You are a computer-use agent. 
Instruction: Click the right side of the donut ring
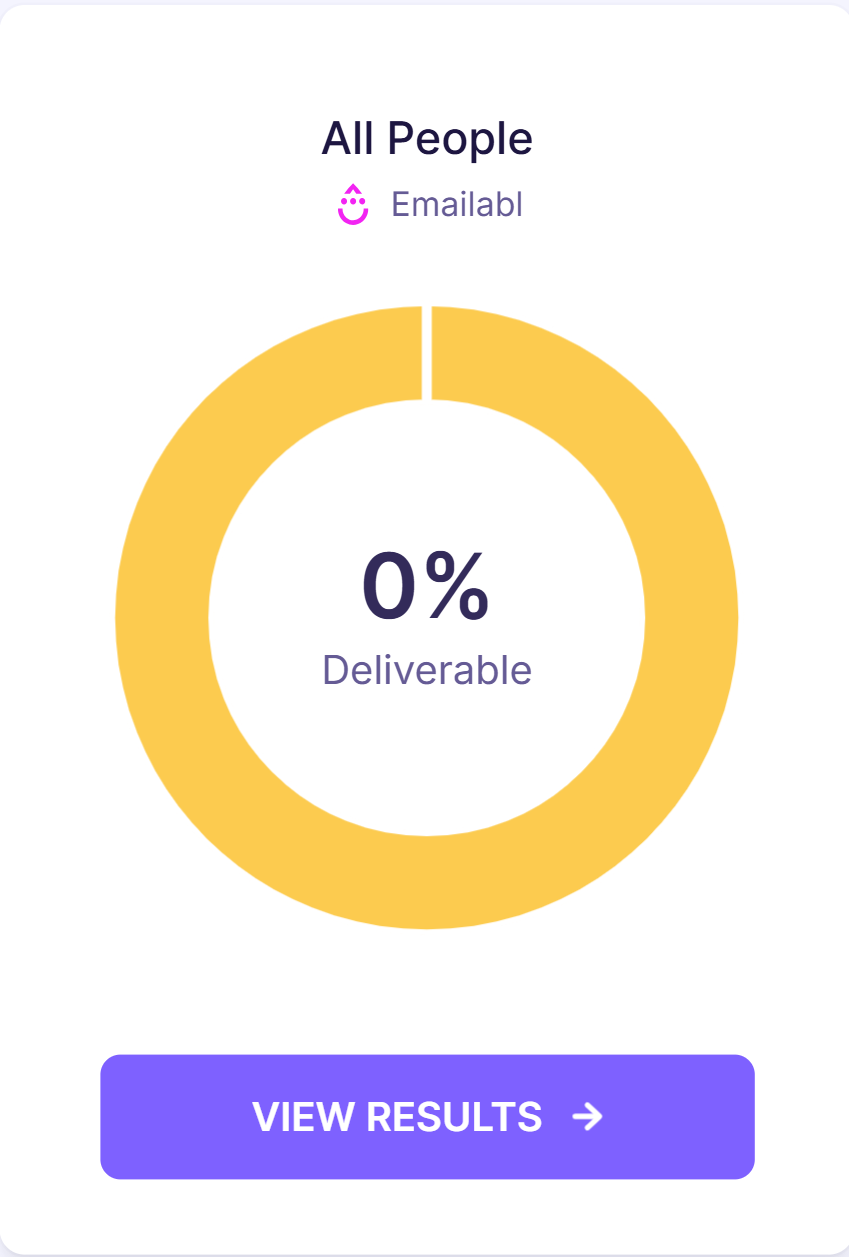click(x=692, y=618)
